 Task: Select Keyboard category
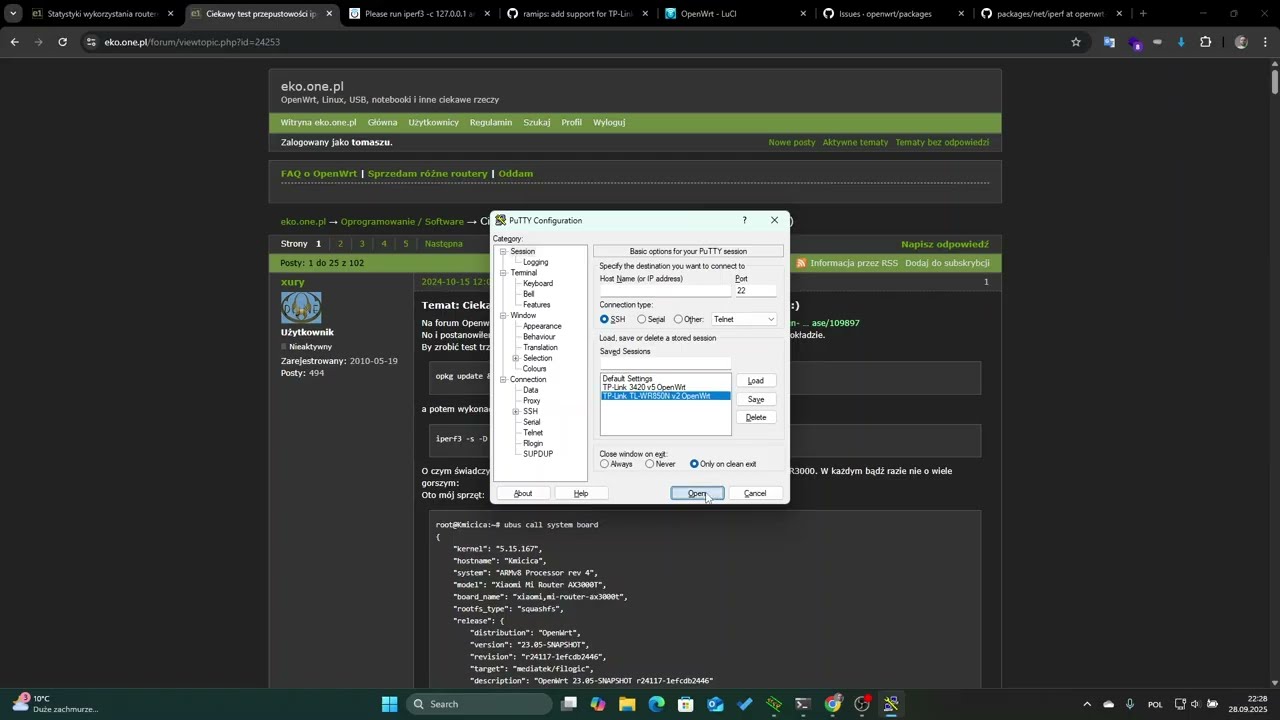click(537, 283)
